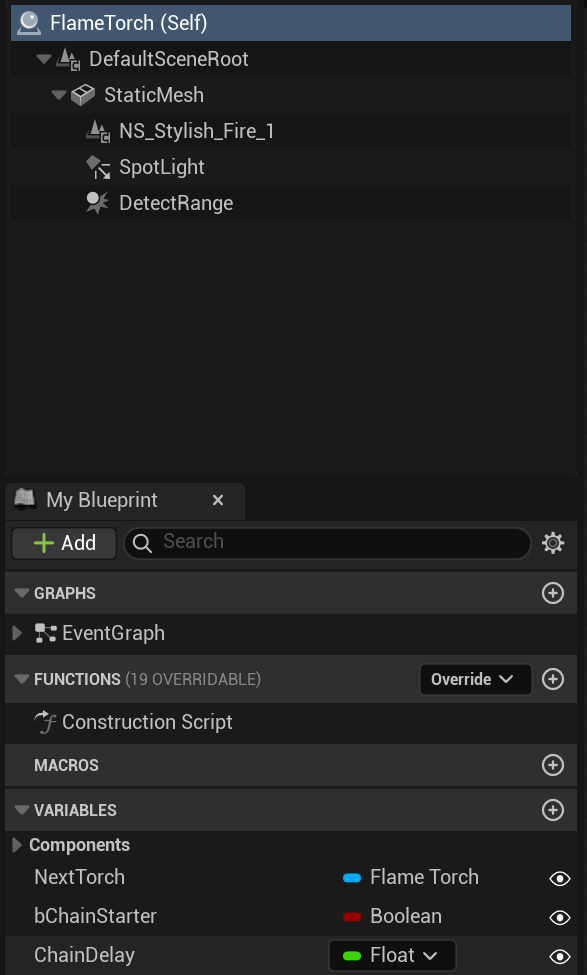Click the Add button
This screenshot has width=587, height=975.
coord(64,543)
